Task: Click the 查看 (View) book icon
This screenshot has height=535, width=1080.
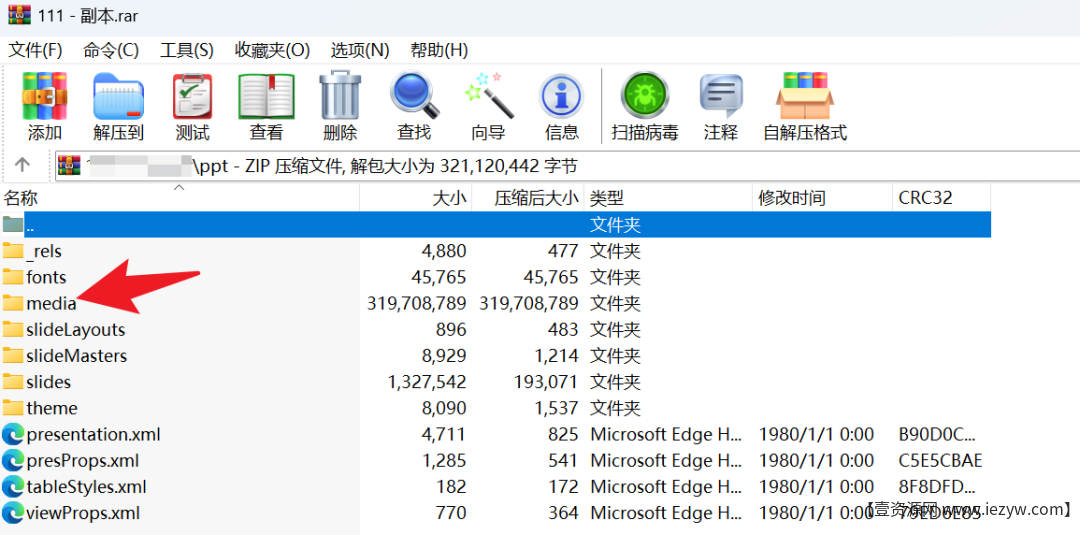Action: (x=267, y=96)
